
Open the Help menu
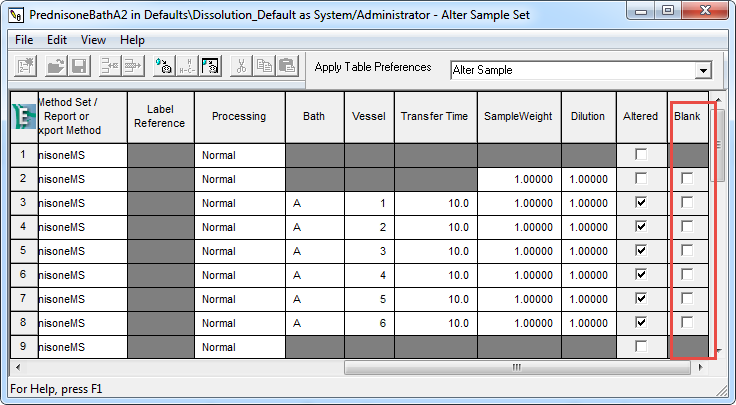pos(132,40)
